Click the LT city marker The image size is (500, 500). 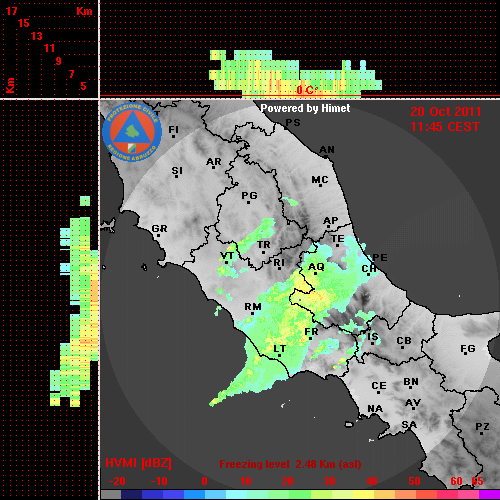pos(280,349)
